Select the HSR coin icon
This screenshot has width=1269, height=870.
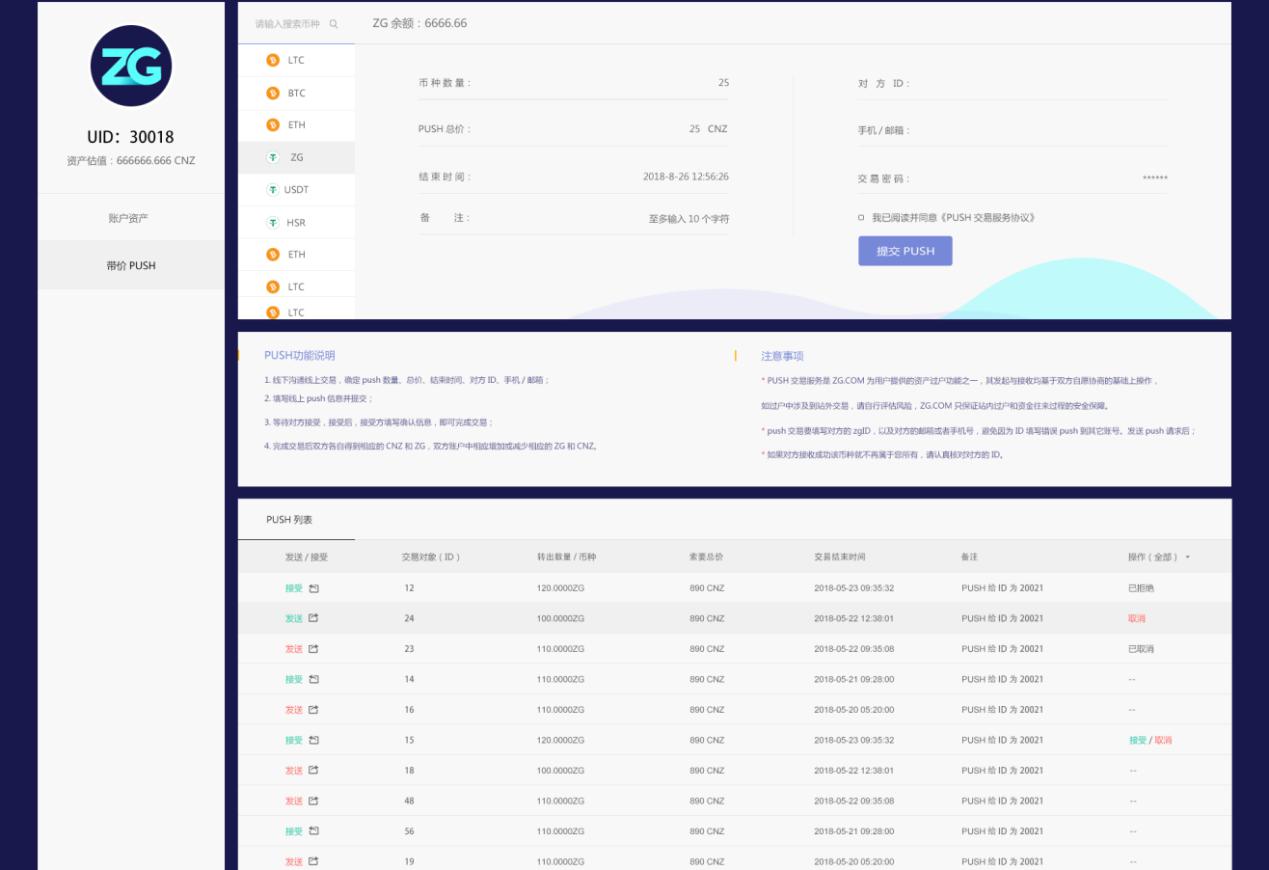click(x=273, y=223)
